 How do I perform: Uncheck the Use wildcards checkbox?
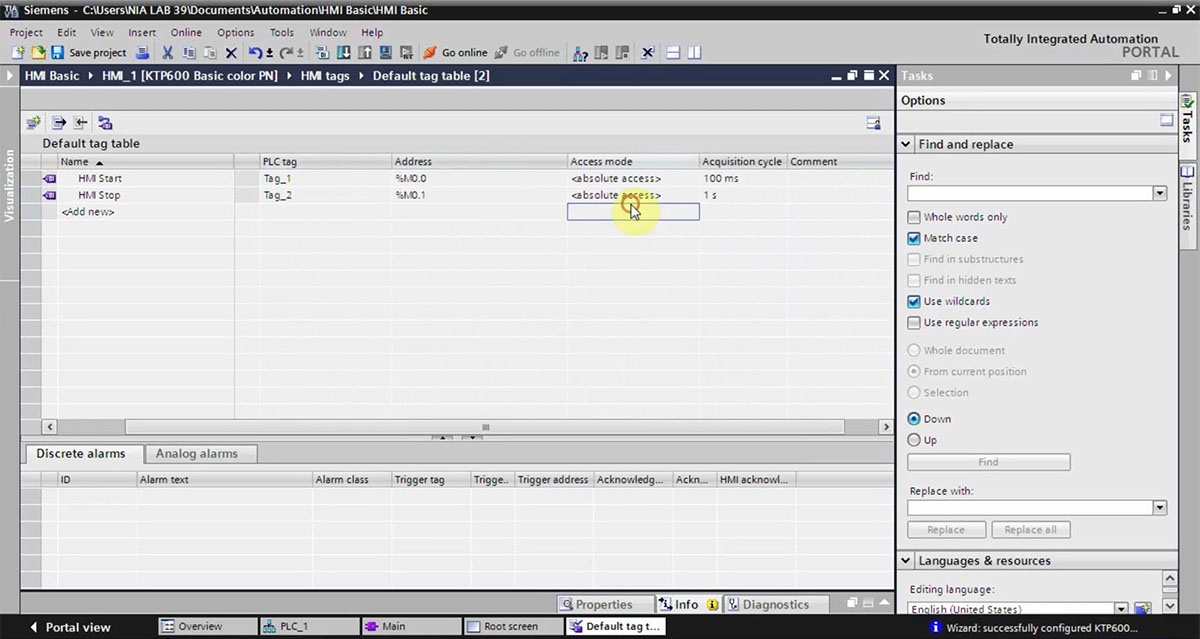click(914, 301)
